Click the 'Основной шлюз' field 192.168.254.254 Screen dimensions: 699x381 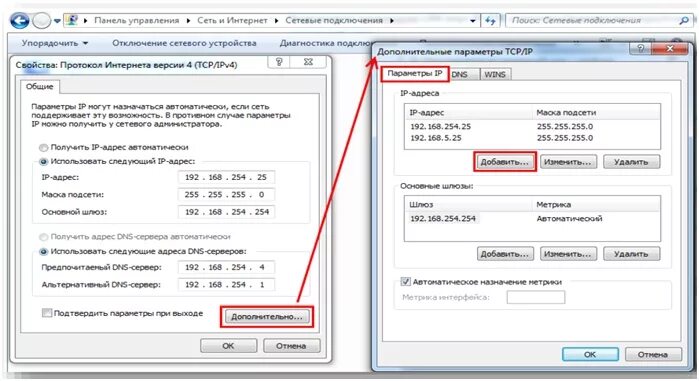pos(226,212)
